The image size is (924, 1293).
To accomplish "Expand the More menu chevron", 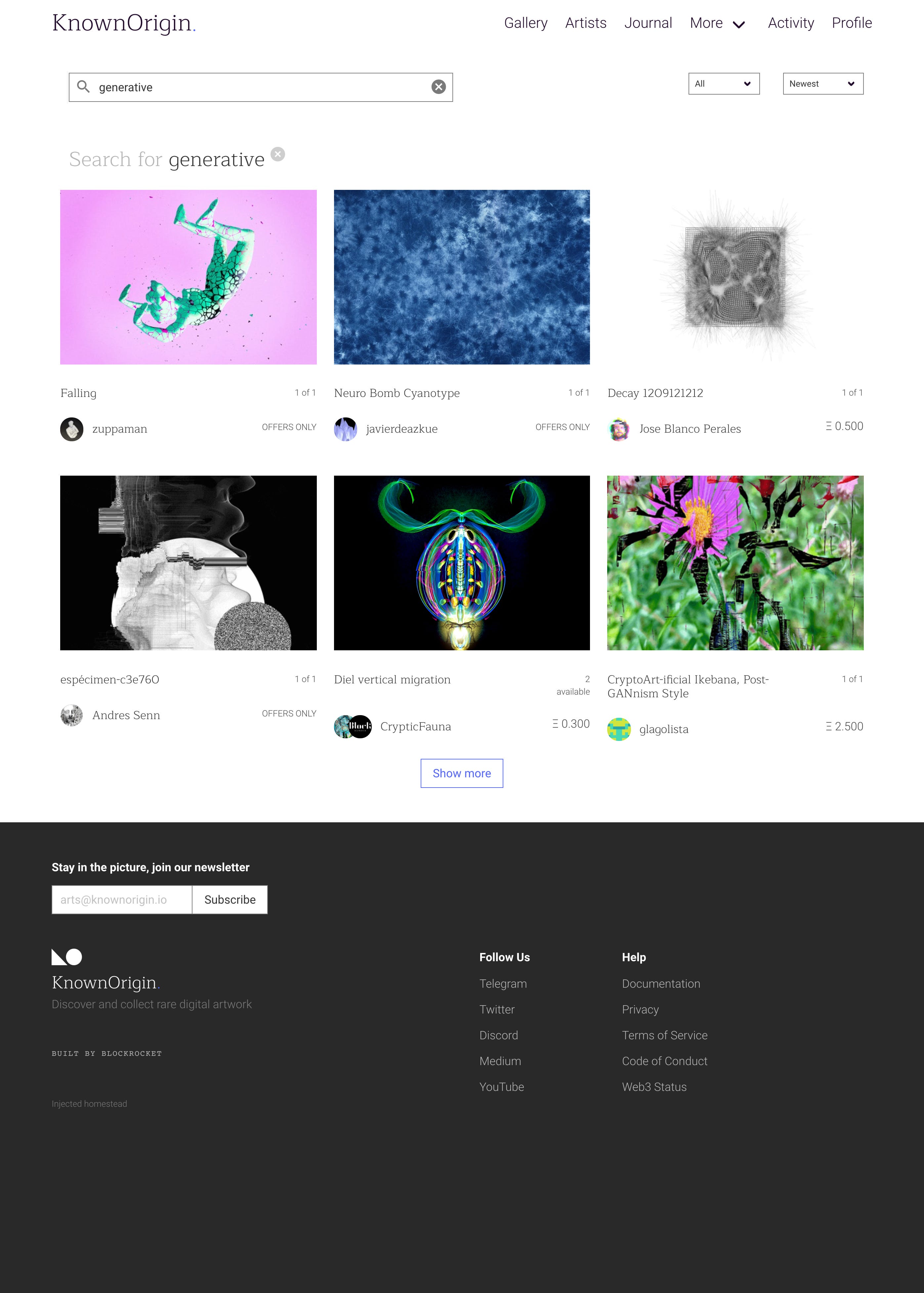I will click(738, 24).
